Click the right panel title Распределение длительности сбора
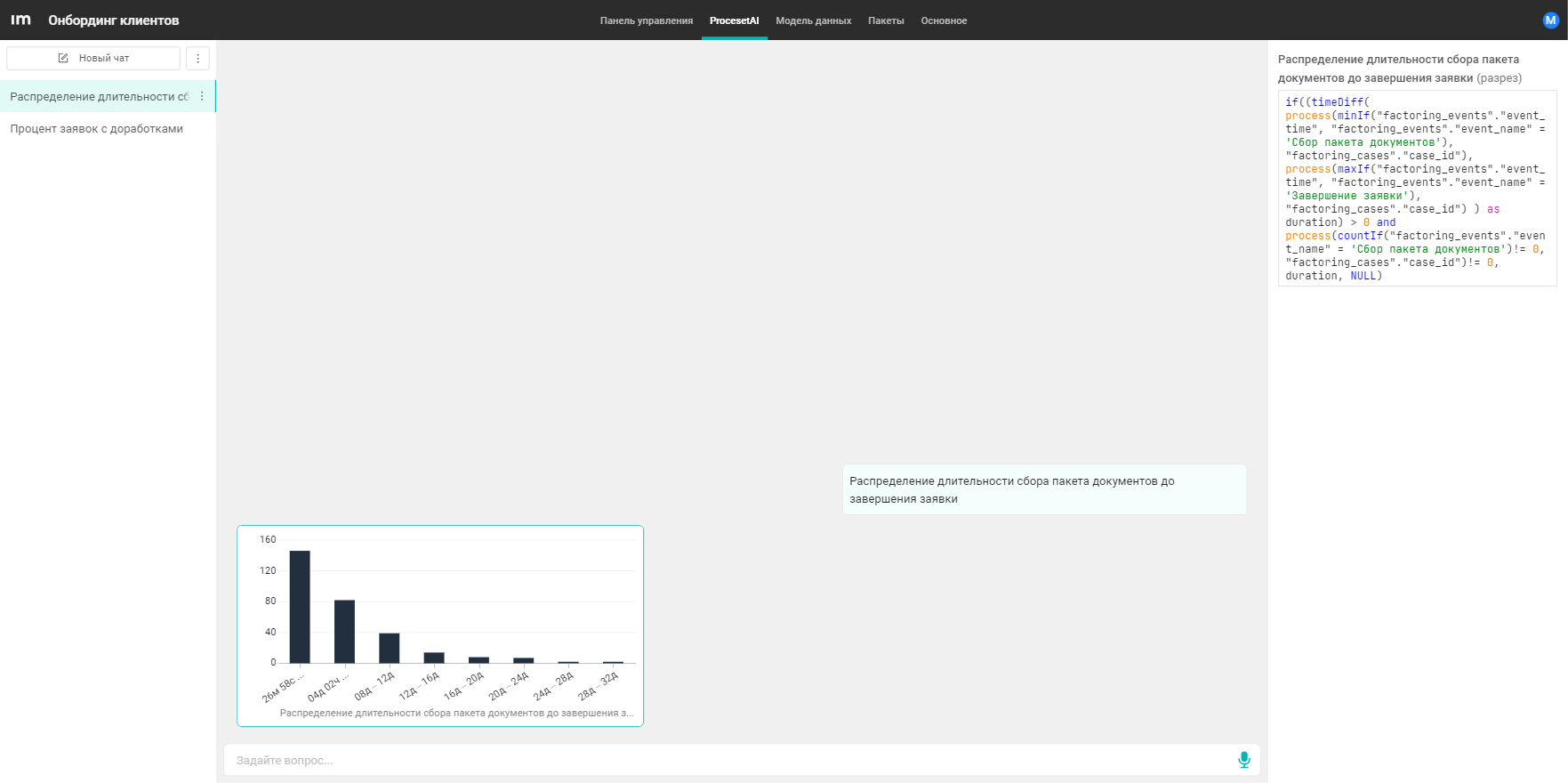Screen dimensions: 1568x783 [x=1400, y=69]
